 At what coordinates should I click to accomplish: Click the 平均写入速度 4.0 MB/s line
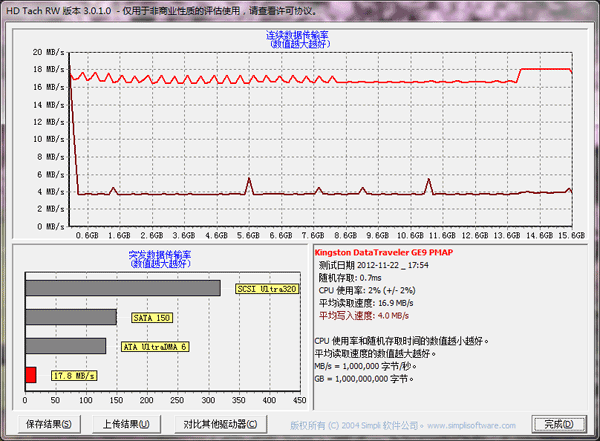click(x=364, y=315)
